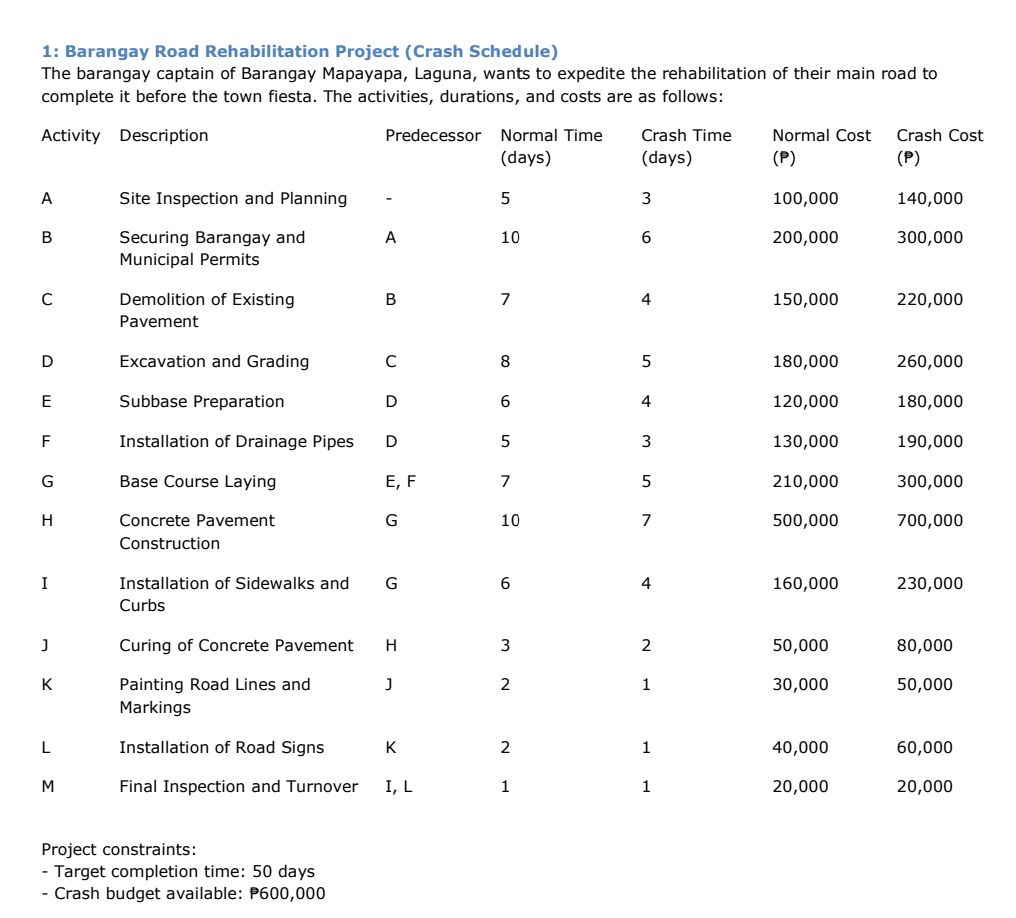Click the Target completion time constraint line
The image size is (1016, 918).
(178, 871)
